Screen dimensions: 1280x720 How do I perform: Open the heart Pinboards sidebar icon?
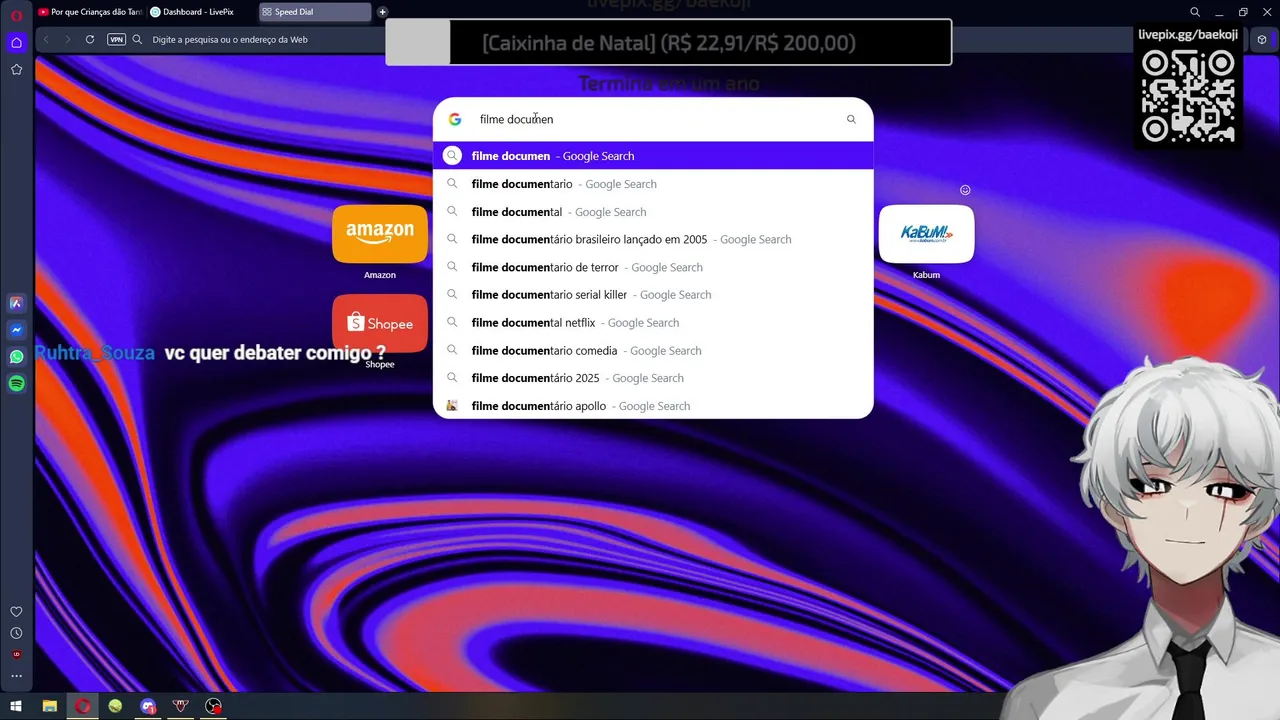pyautogui.click(x=16, y=611)
